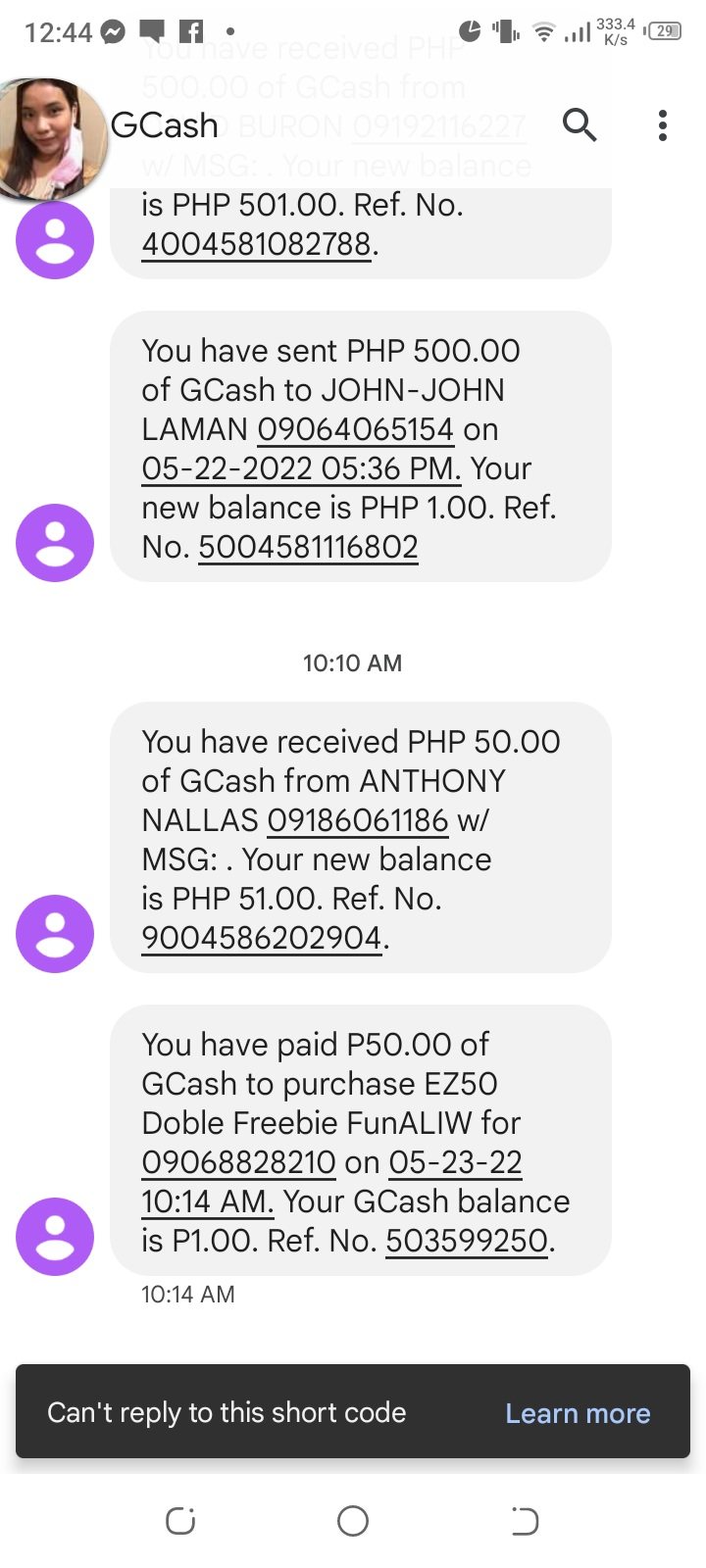Tap phone number 09068828210 link
The height and width of the screenshot is (1568, 706).
click(x=238, y=1162)
